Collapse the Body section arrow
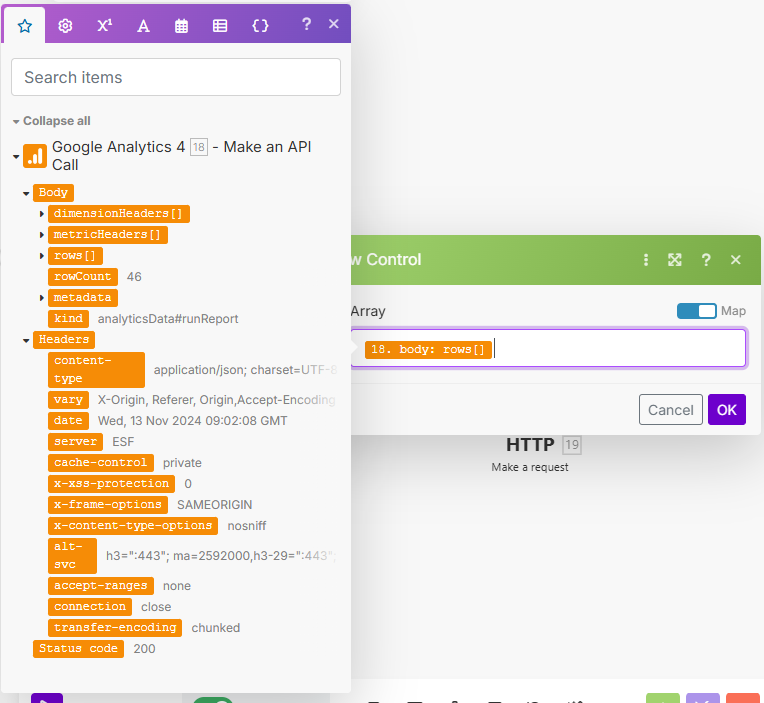764x703 pixels. tap(26, 193)
